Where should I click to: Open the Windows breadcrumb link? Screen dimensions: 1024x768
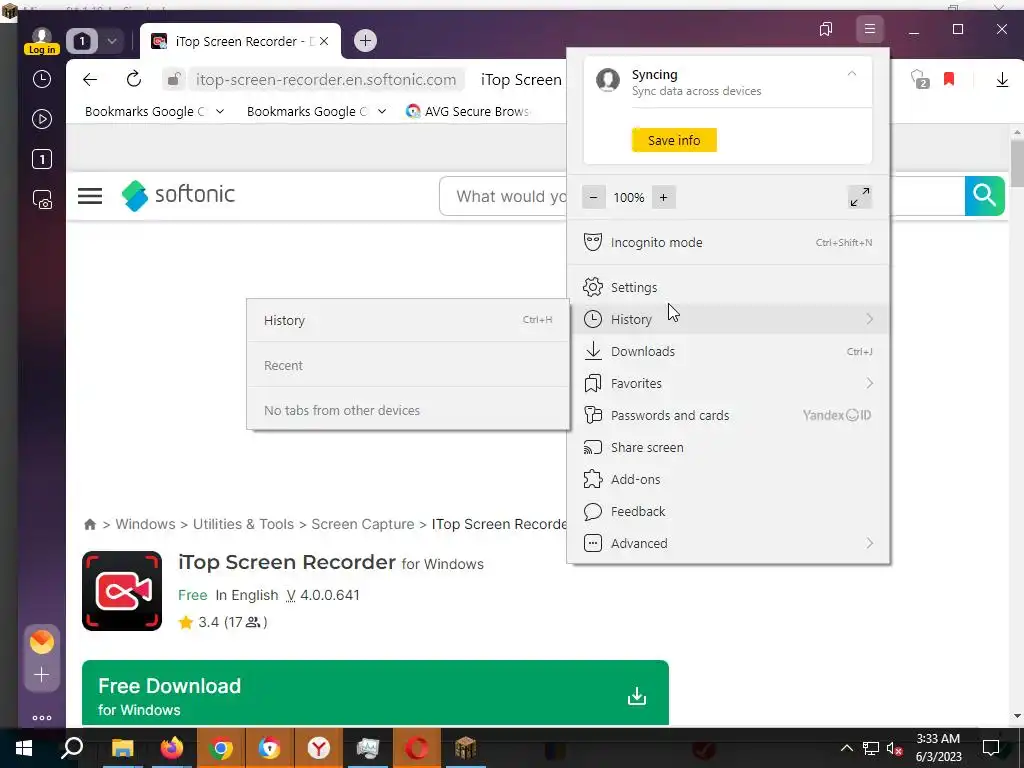pyautogui.click(x=145, y=524)
